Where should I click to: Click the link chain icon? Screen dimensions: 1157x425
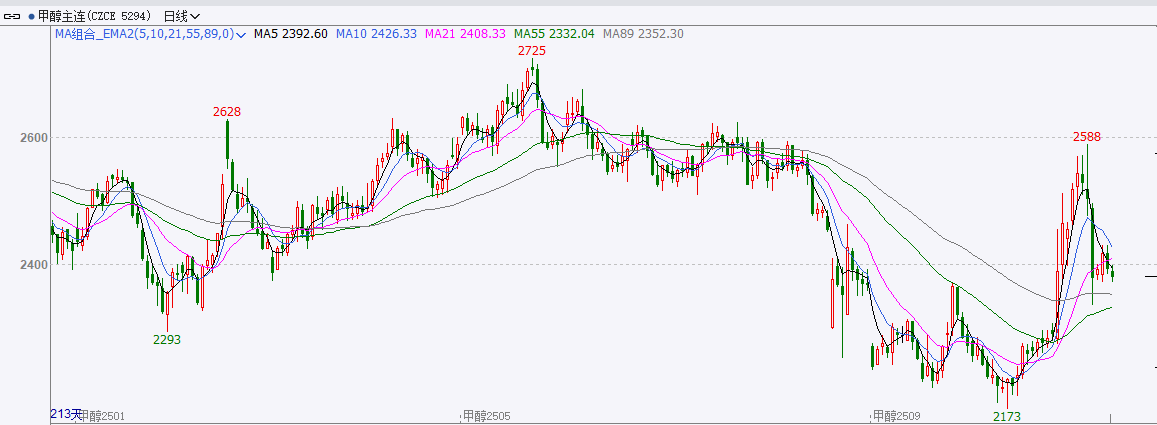coord(12,15)
